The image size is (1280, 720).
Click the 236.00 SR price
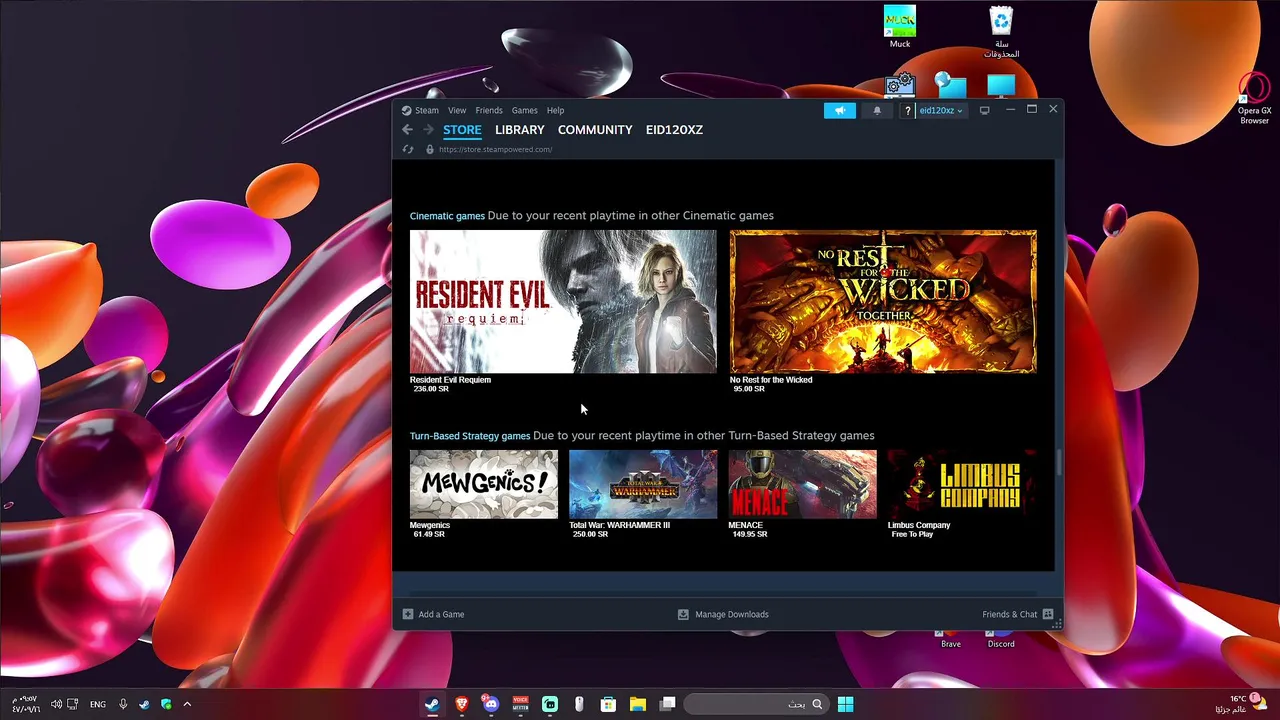[x=431, y=389]
